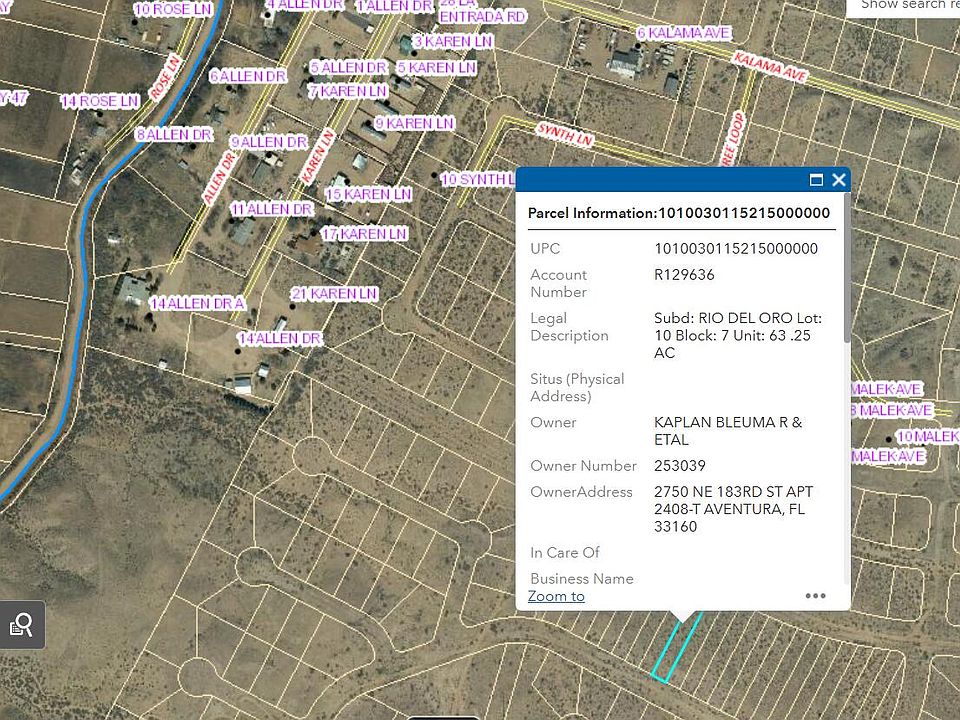Click the 9 ALLEN DR address label

click(269, 143)
